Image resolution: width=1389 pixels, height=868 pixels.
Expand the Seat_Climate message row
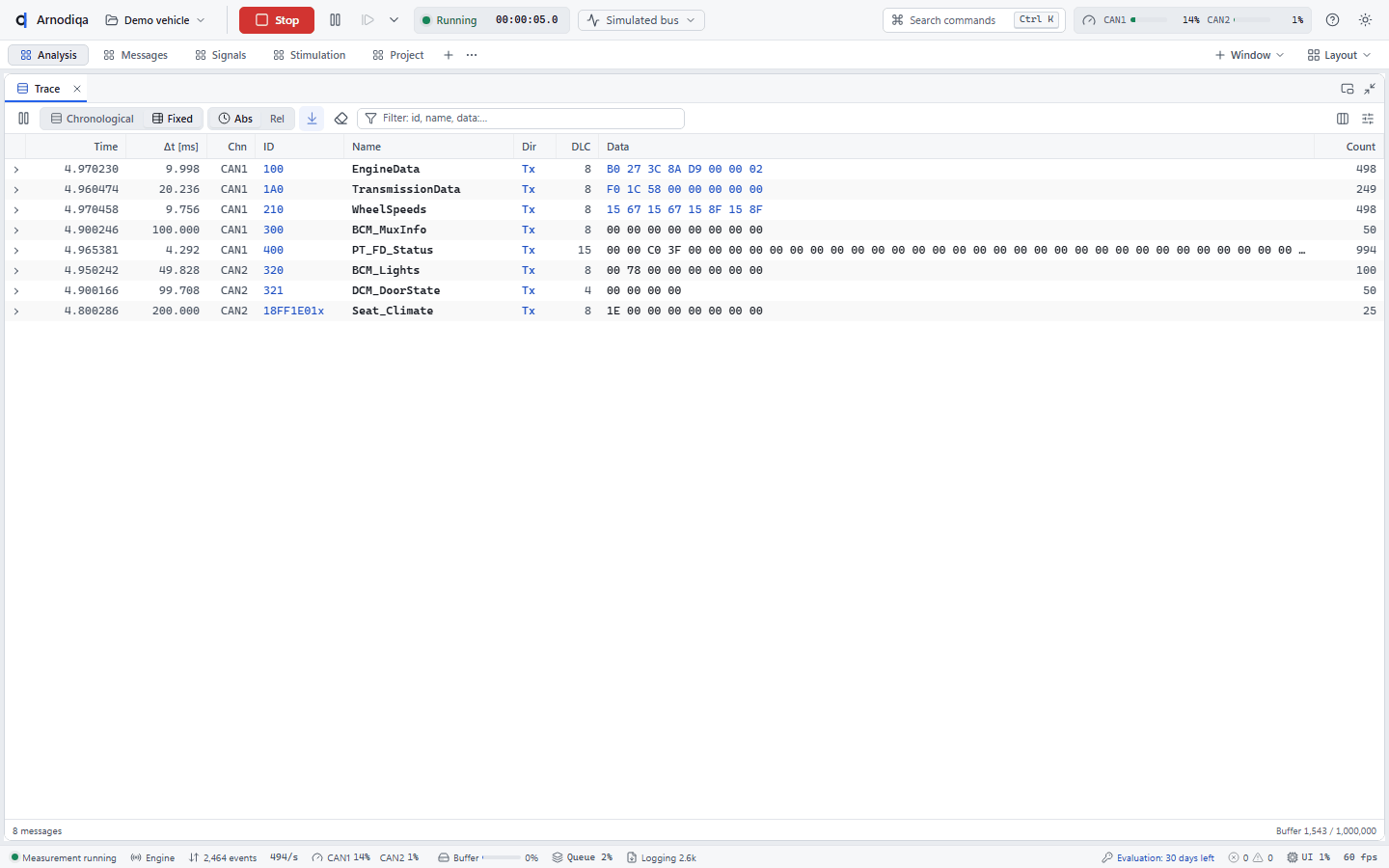[x=16, y=312]
